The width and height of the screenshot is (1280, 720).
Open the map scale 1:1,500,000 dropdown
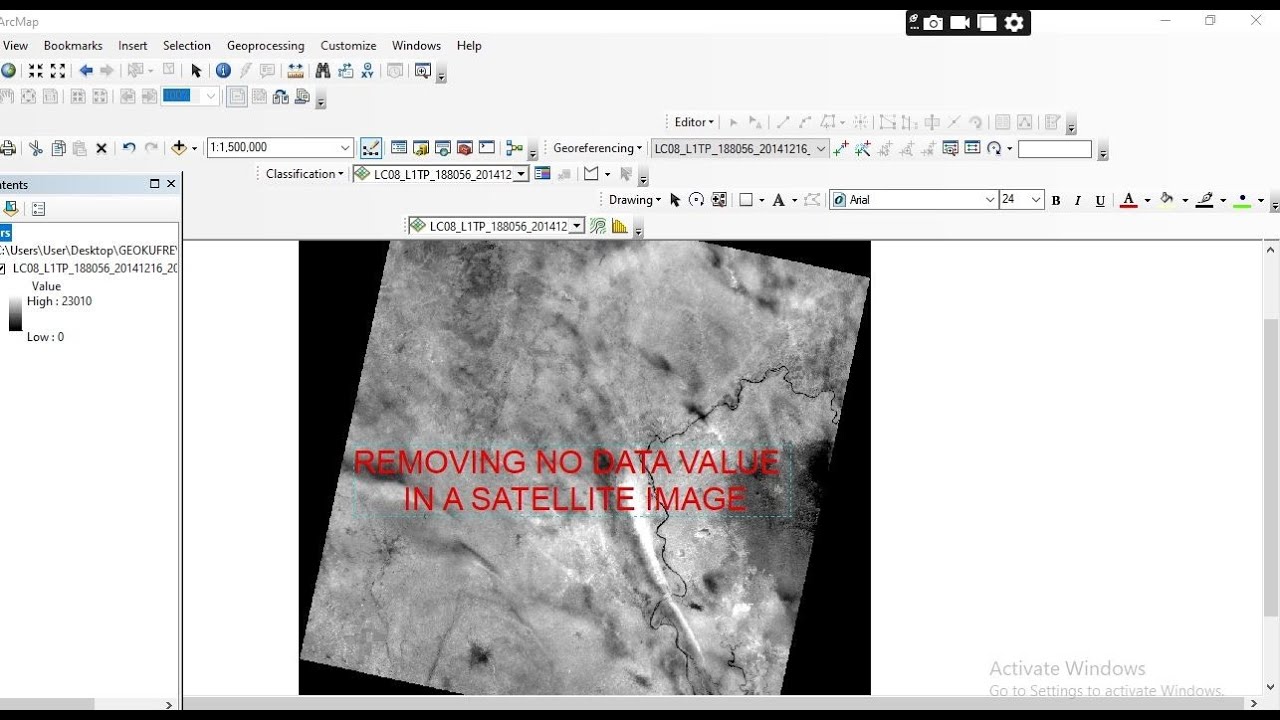pos(345,148)
